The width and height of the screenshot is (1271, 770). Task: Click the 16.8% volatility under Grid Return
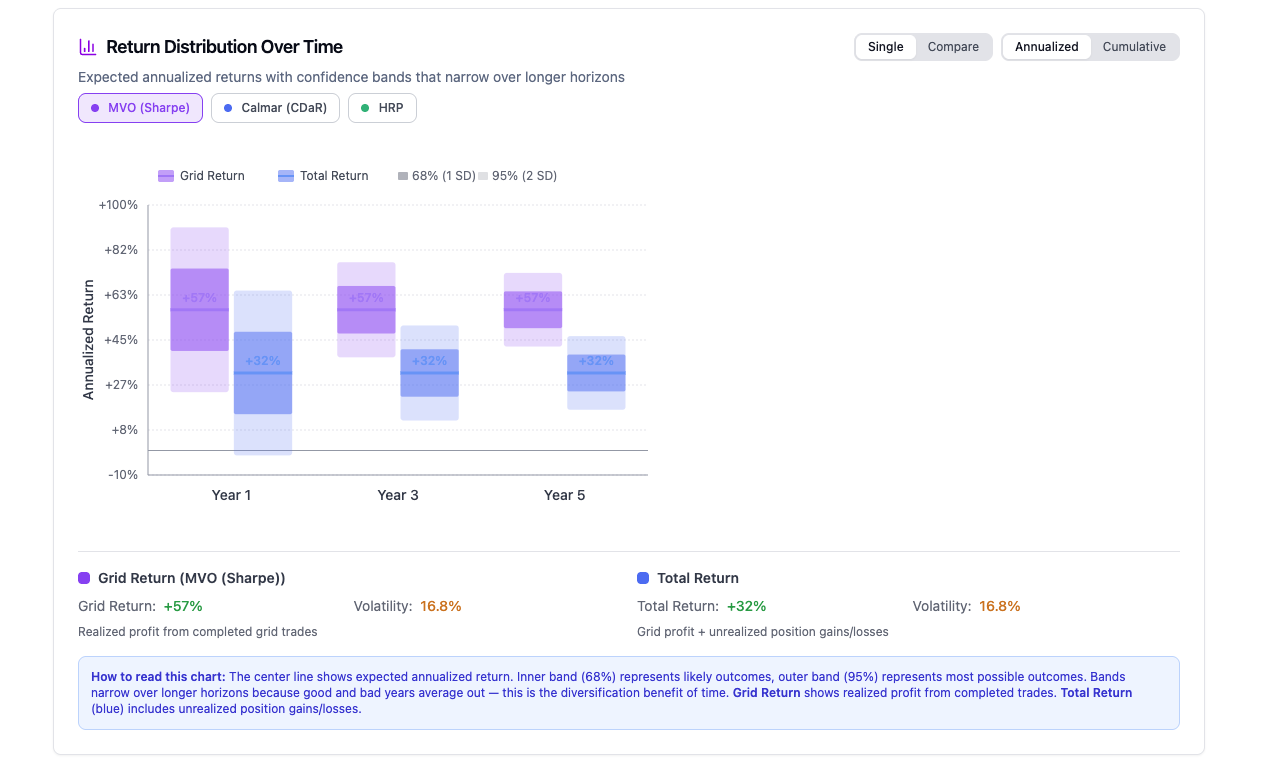(441, 606)
